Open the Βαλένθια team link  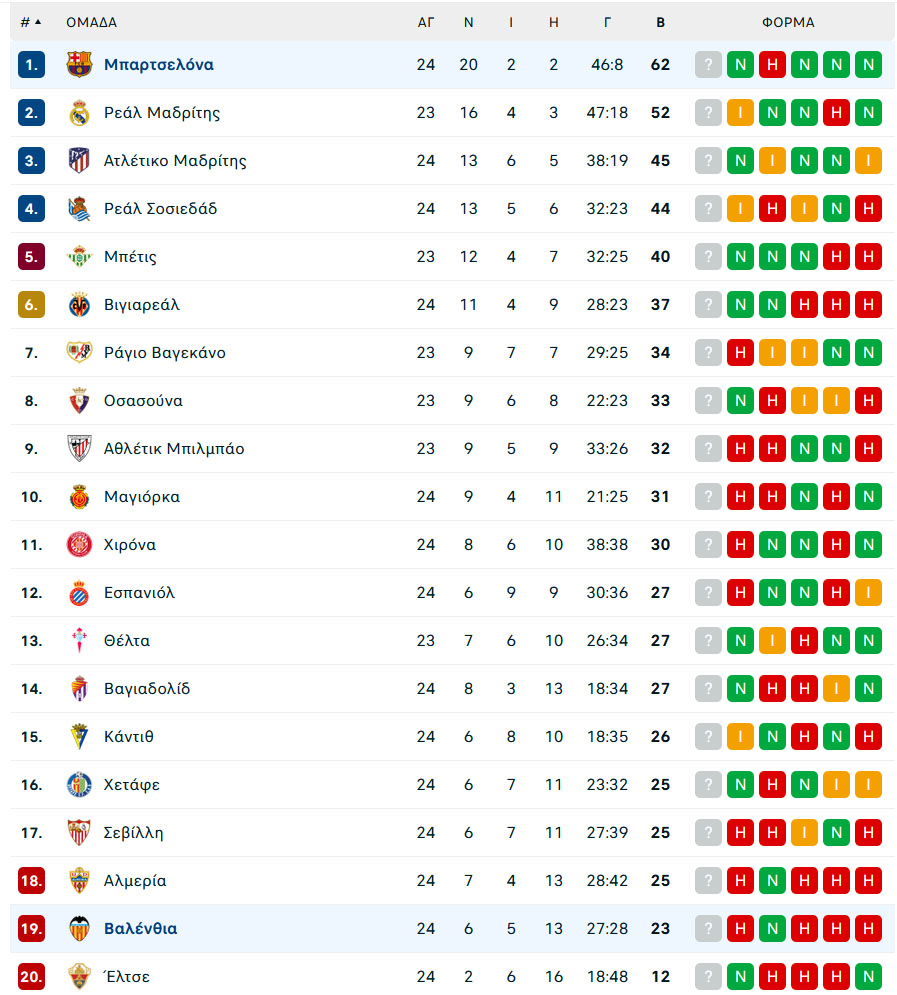(140, 929)
